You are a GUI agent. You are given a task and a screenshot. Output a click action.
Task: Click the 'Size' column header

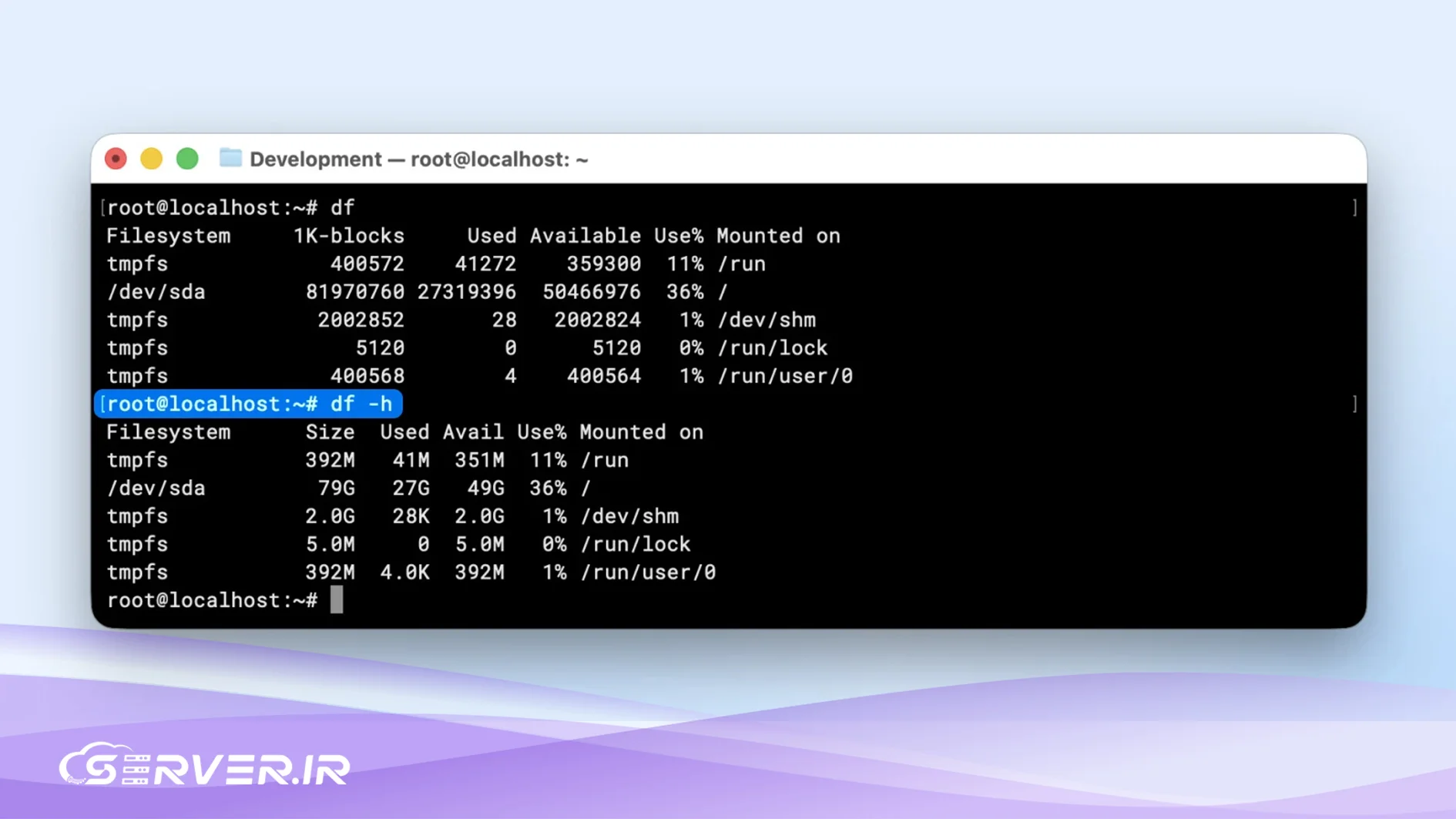pos(330,432)
